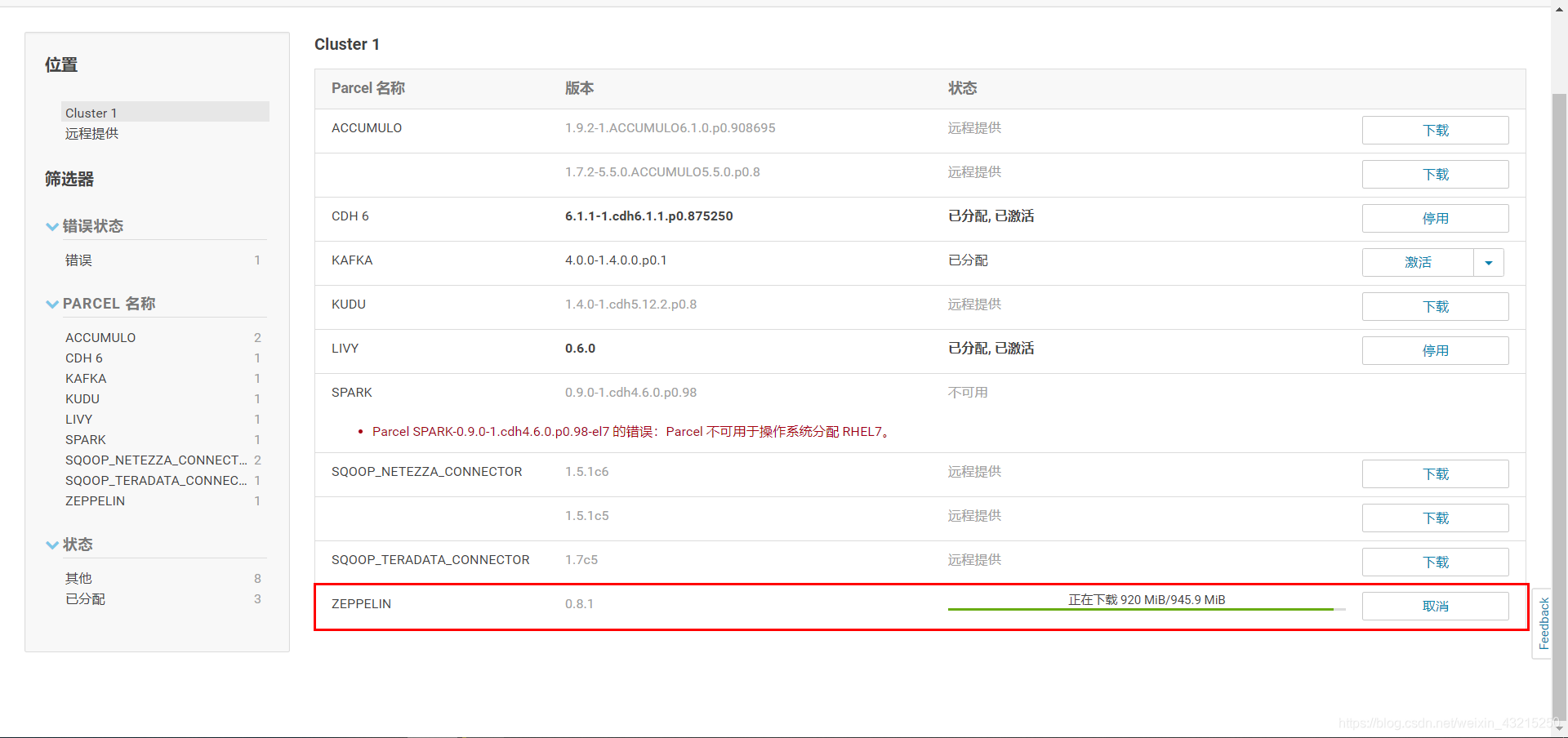Download ACCUMULO 1.7.2-5.5.0 parcel
This screenshot has height=738, width=1568.
pyautogui.click(x=1435, y=175)
